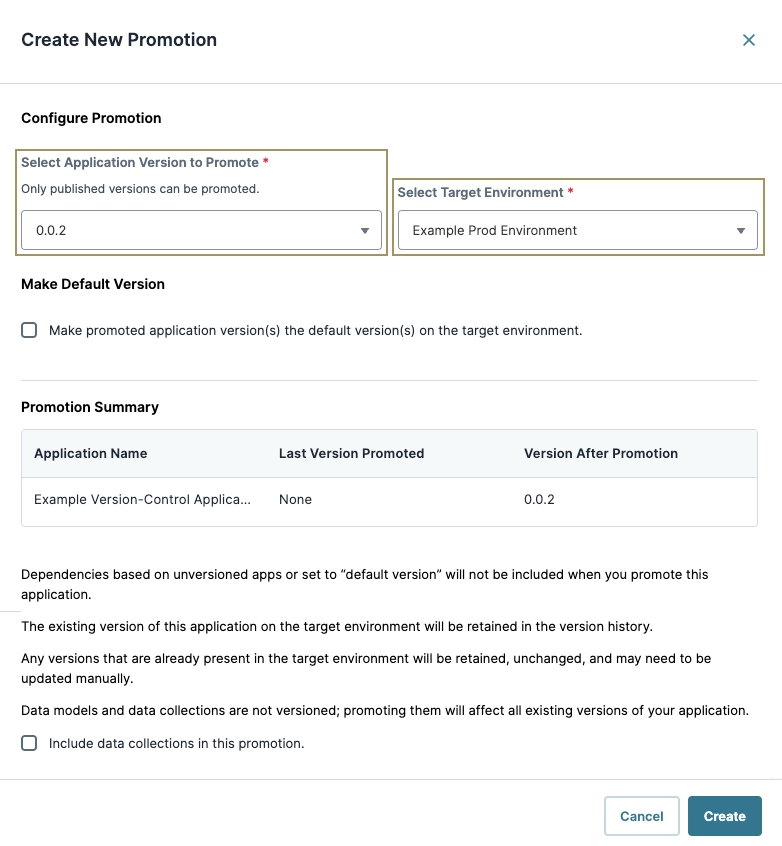
Task: Click the Last Version Promoted column header
Action: click(x=351, y=453)
